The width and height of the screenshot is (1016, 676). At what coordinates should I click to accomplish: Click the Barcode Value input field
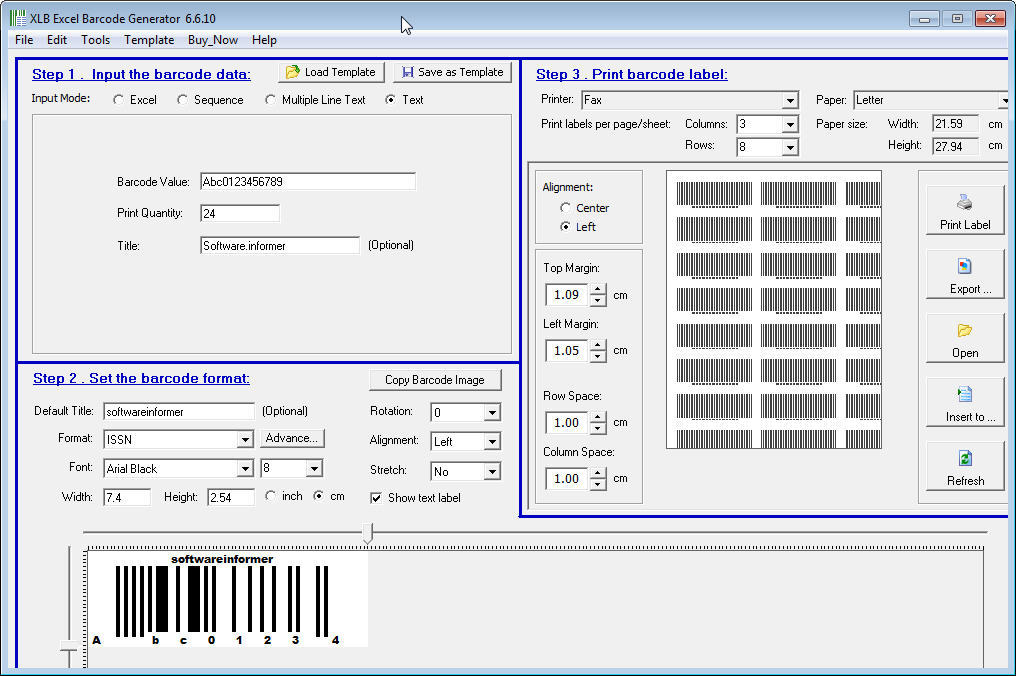[x=308, y=181]
